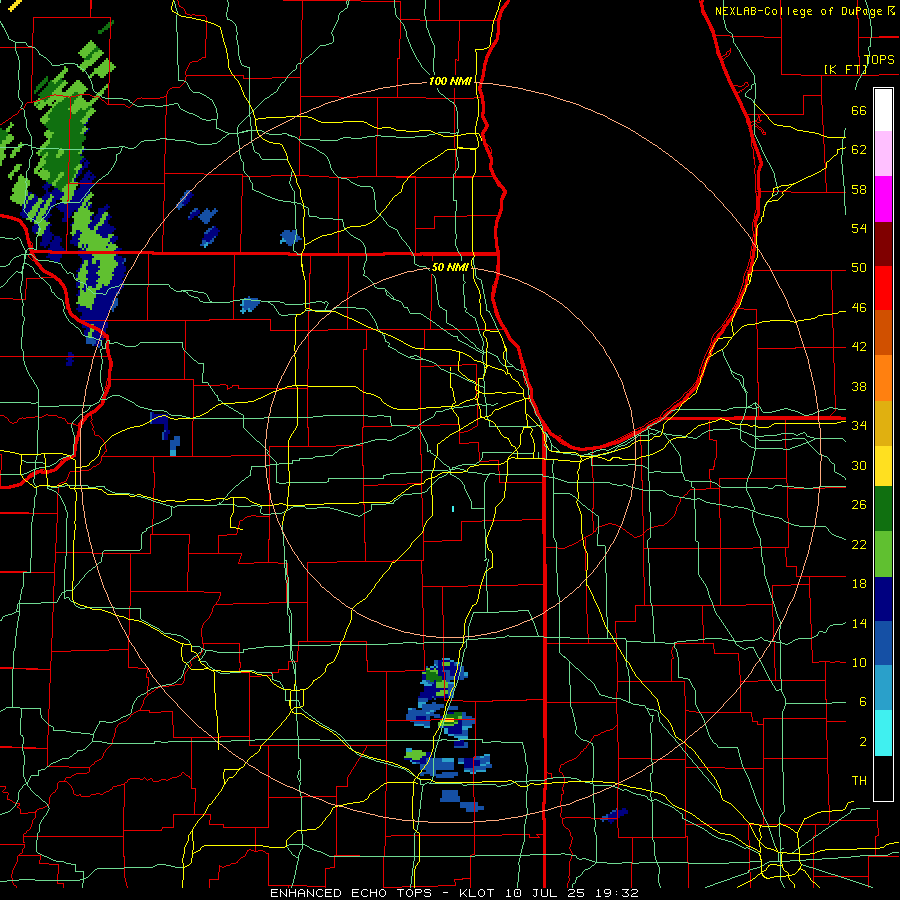Select the dark green legend swatch

pos(883,509)
